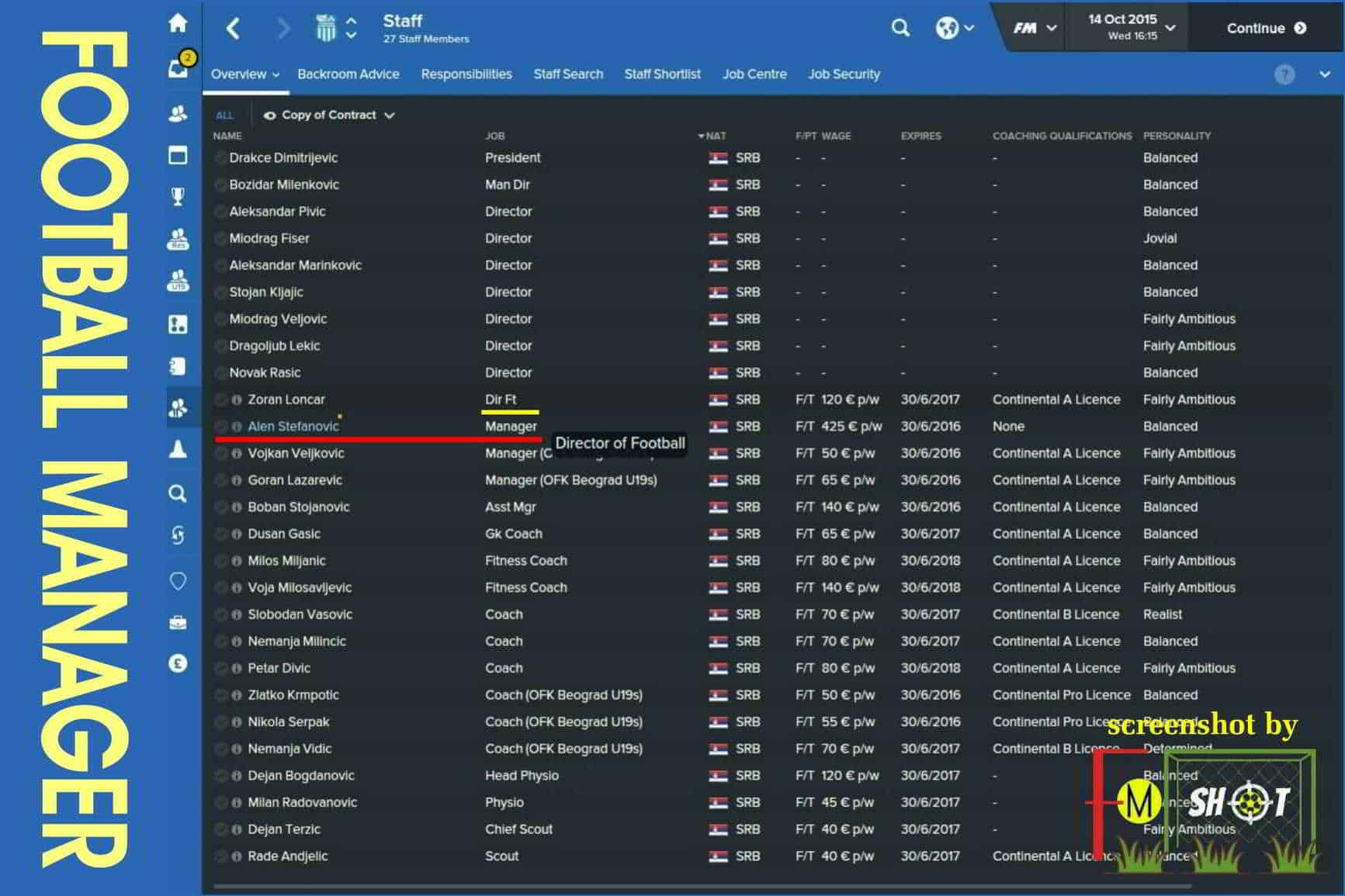Open the Job Centre tab
1345x896 pixels.
[754, 74]
